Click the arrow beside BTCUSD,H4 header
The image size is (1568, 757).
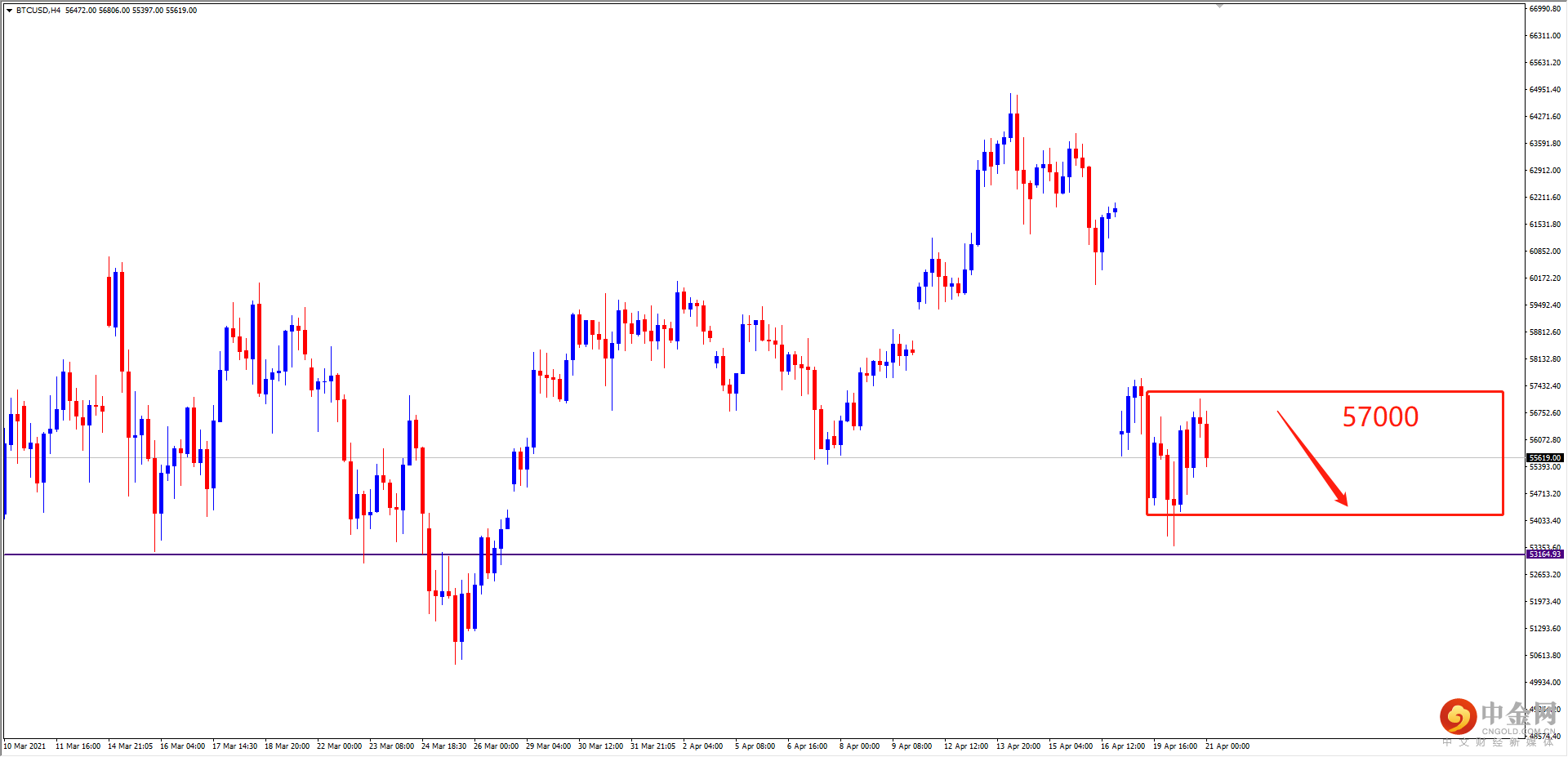coord(9,11)
